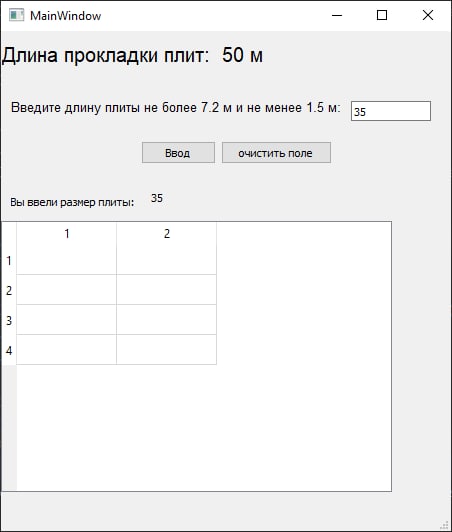Image resolution: width=452 pixels, height=532 pixels.
Task: Click the очистить поле button
Action: click(276, 153)
